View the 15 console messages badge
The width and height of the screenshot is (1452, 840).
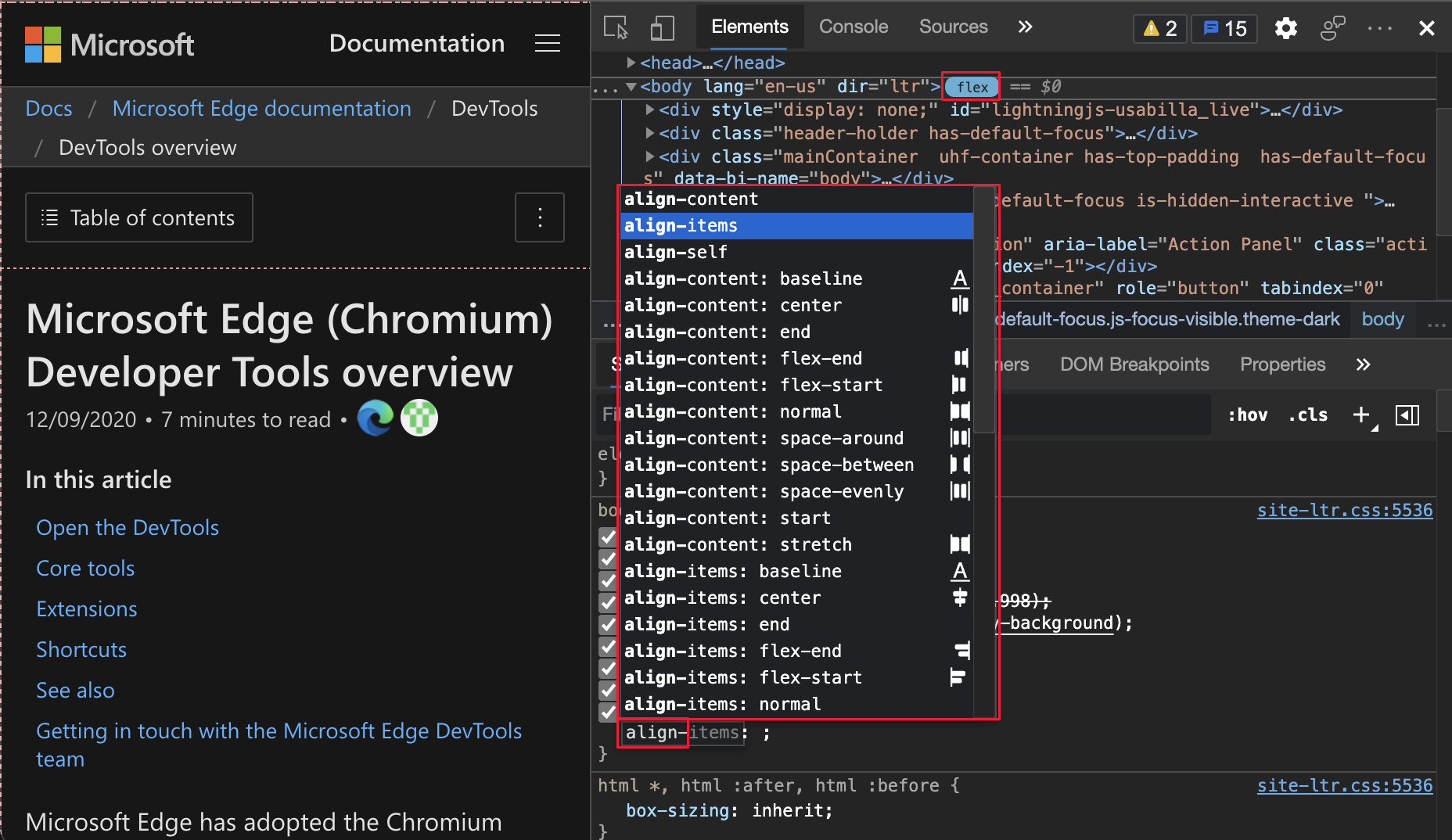tap(1224, 27)
